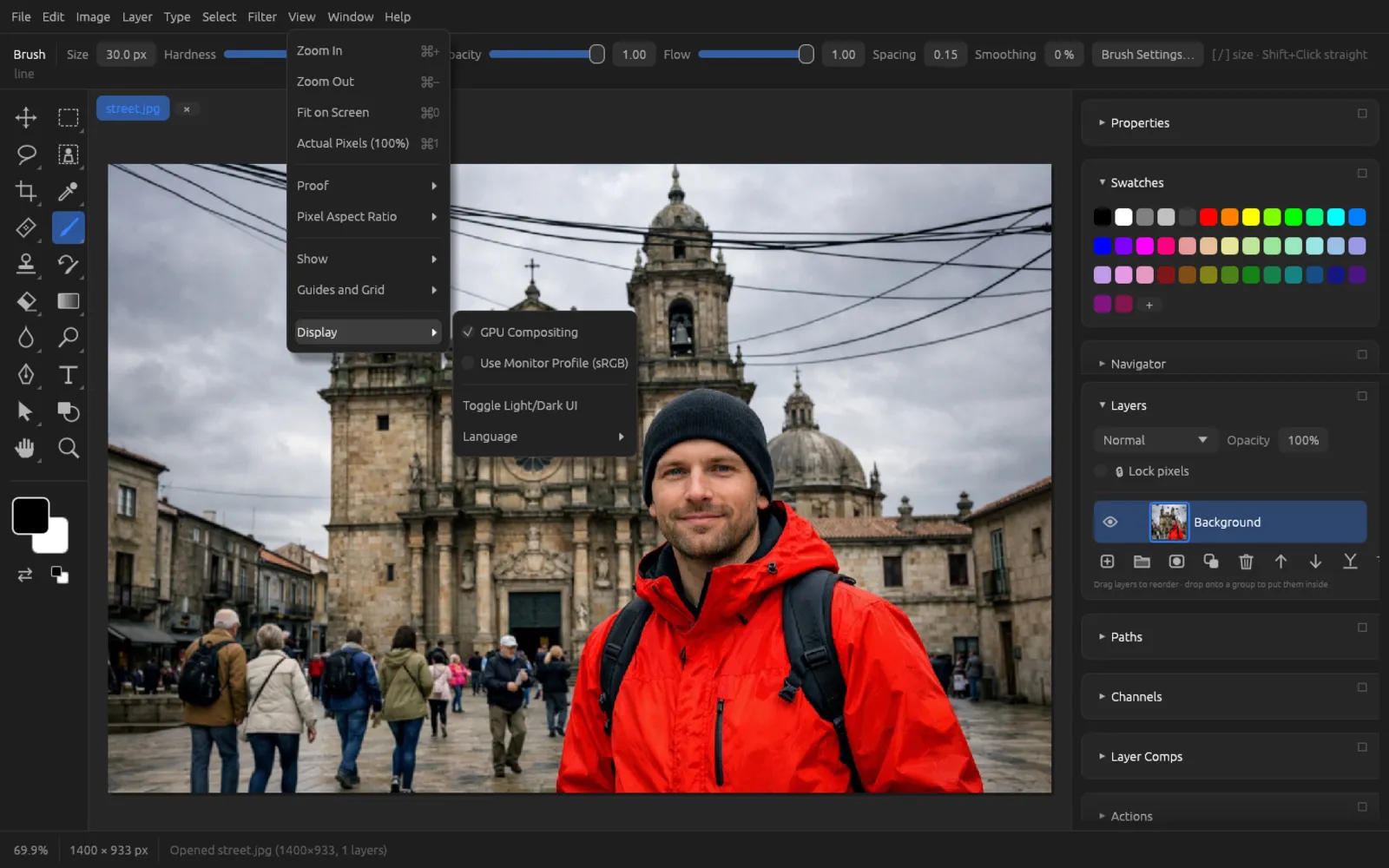Image resolution: width=1389 pixels, height=868 pixels.
Task: Open the Normal blend mode dropdown
Action: 1155,440
